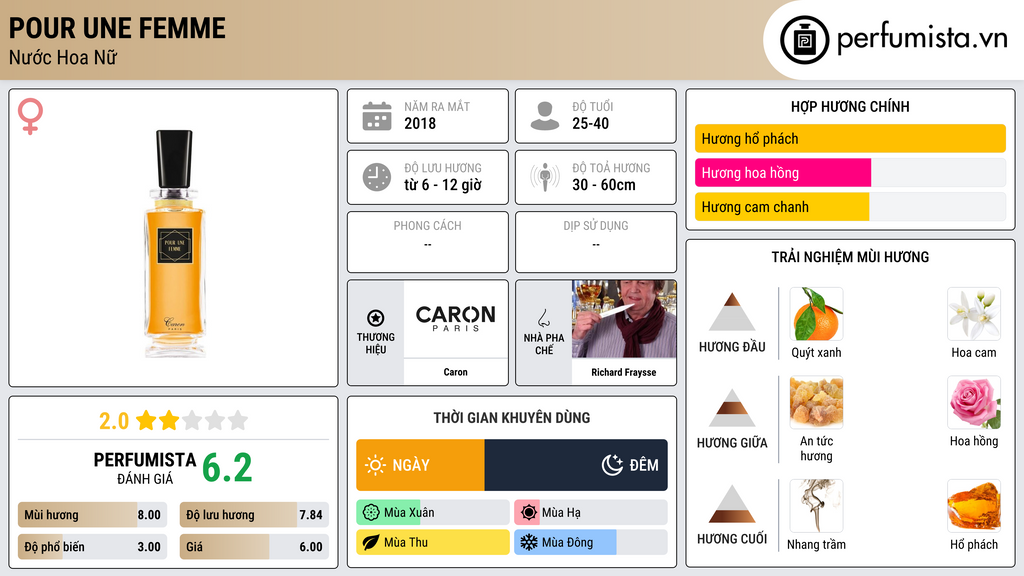Screen dimensions: 1024x576
Task: Click the Hương hổ phách accord bar
Action: point(850,138)
